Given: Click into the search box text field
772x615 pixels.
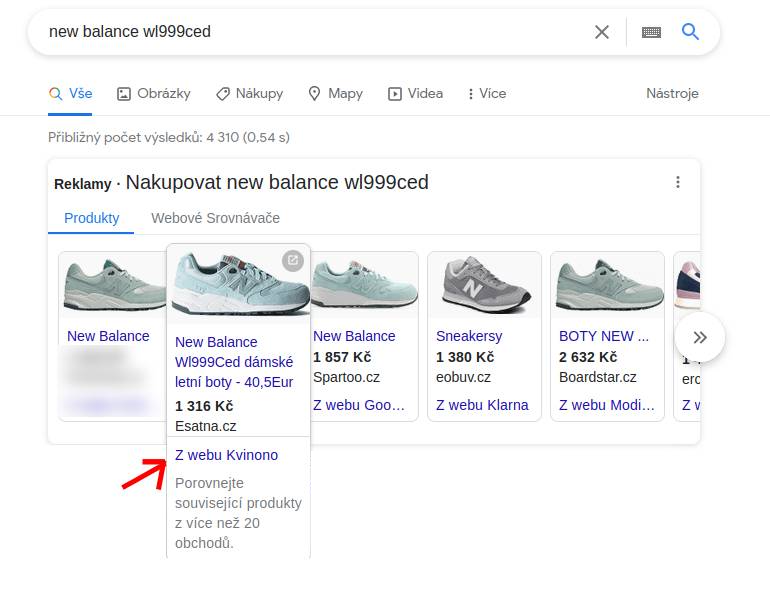Looking at the screenshot, I should [315, 32].
